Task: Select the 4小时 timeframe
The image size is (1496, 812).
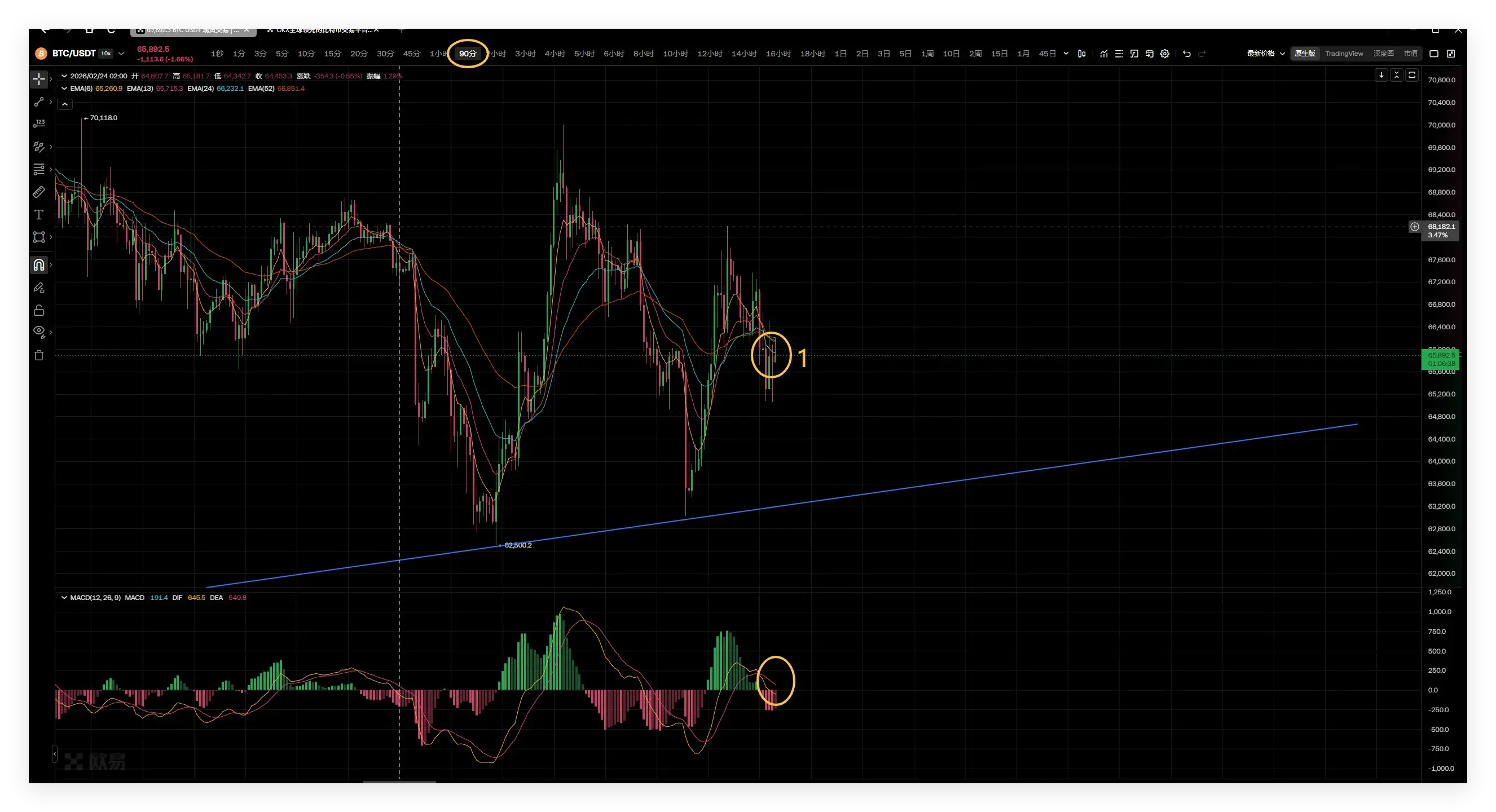Action: click(554, 54)
